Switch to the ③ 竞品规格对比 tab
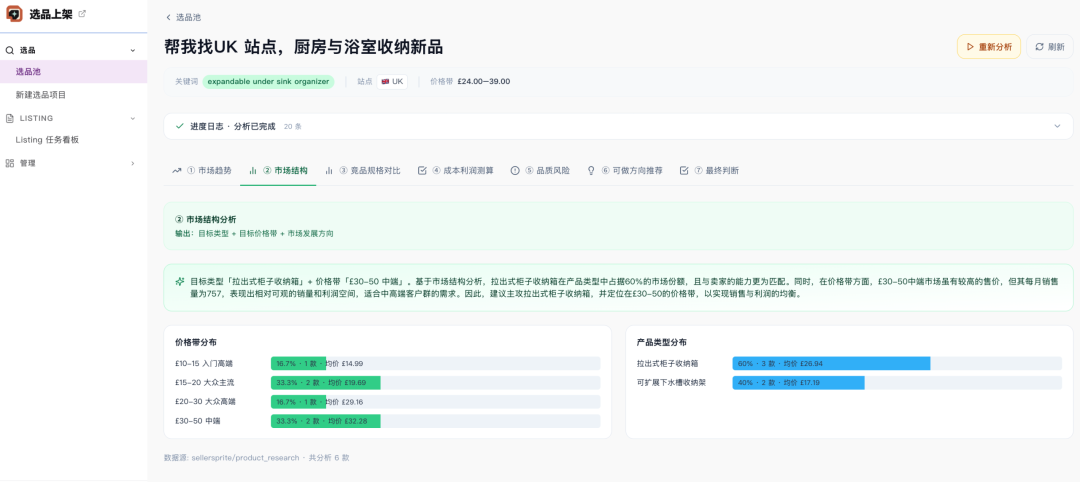 [x=362, y=170]
